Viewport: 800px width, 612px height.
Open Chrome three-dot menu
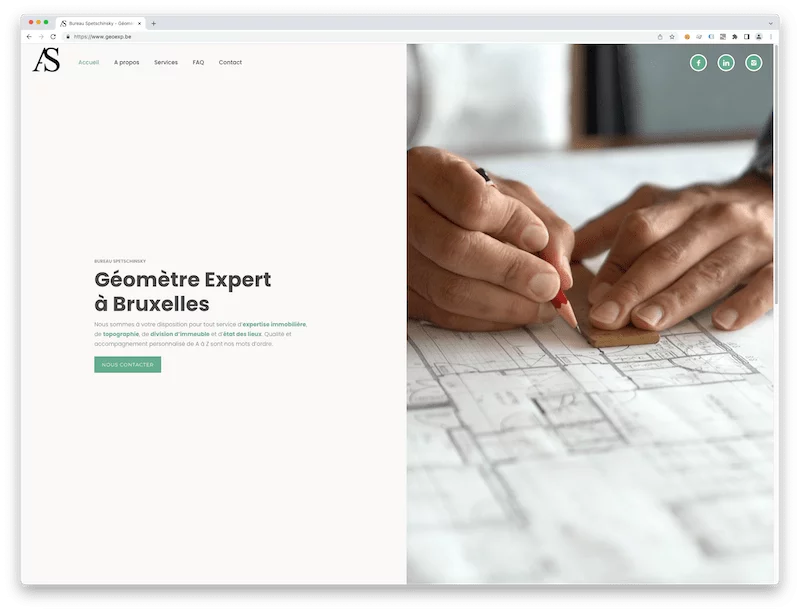(x=770, y=37)
